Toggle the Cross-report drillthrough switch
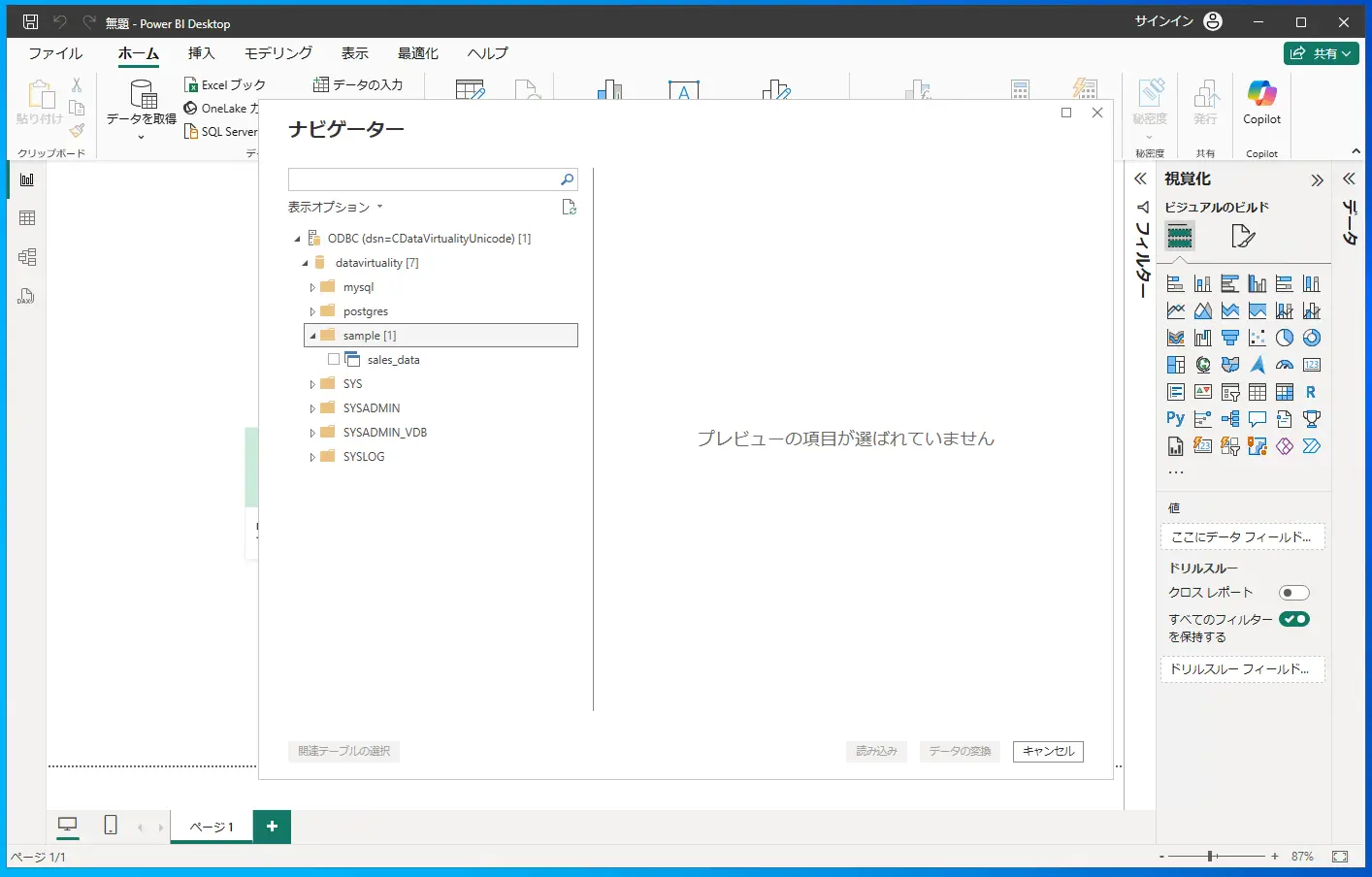 point(1294,593)
